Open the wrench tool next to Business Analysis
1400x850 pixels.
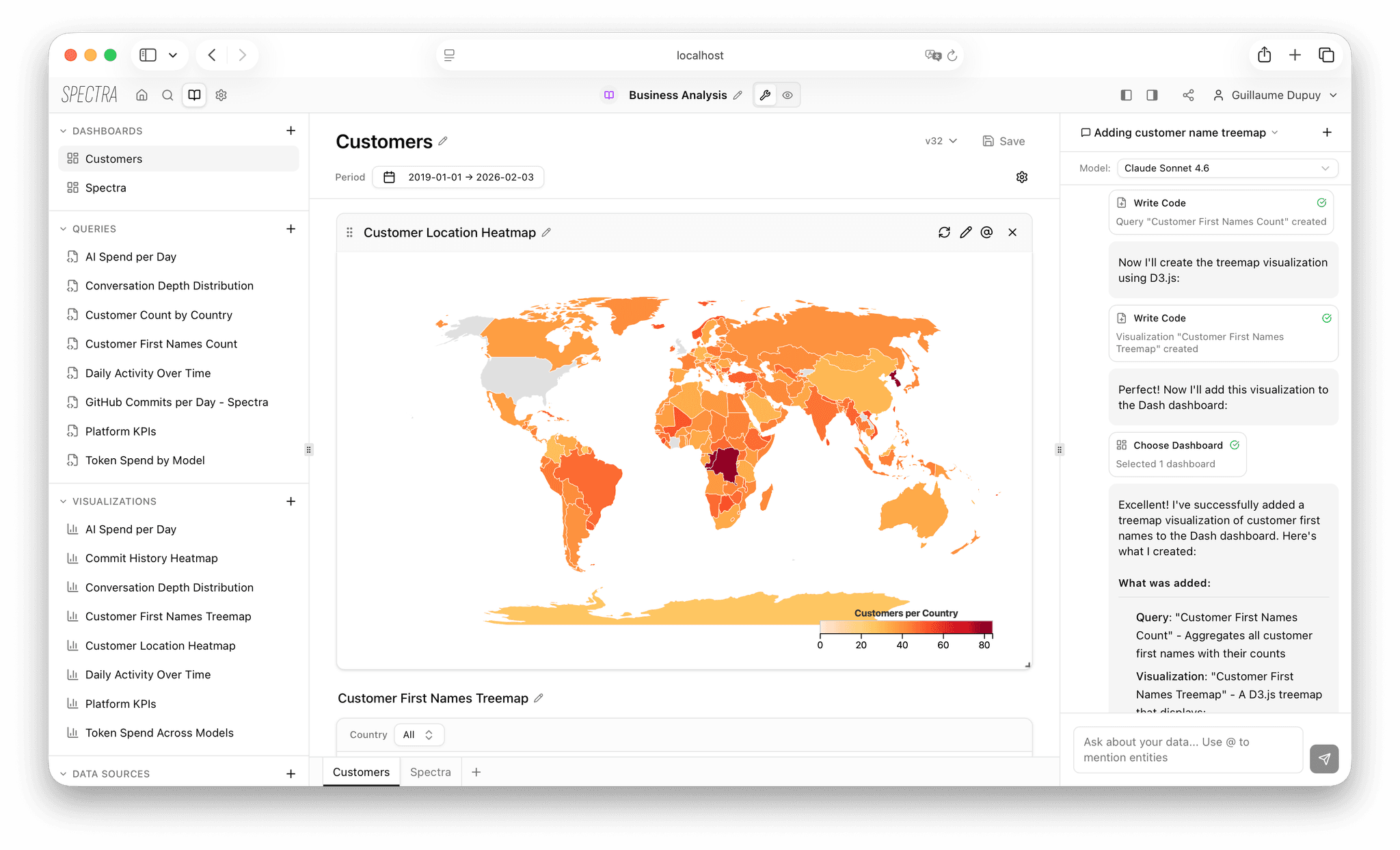[x=765, y=95]
